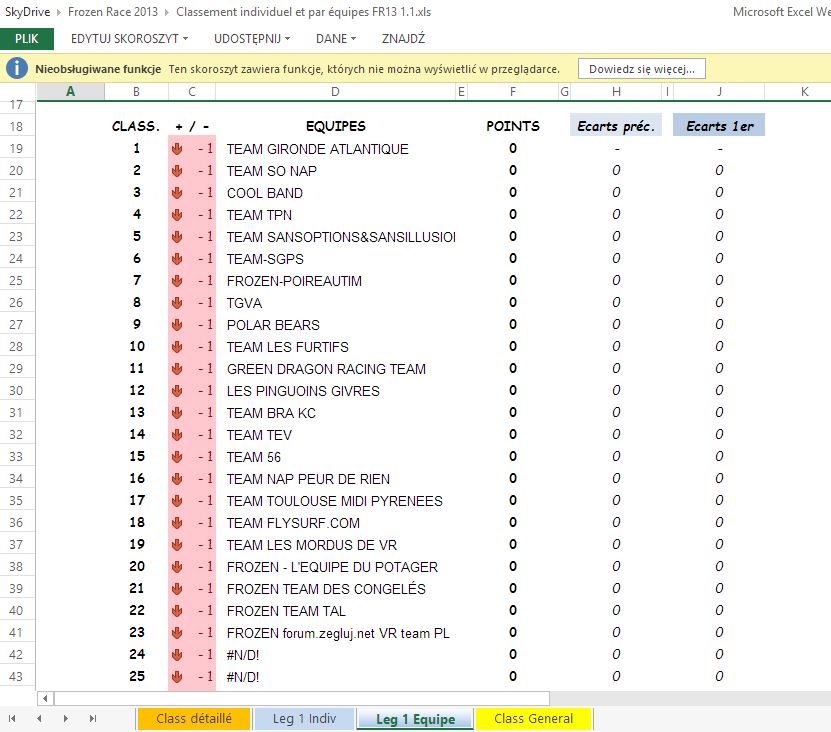Open DANE dropdown menu
Image resolution: width=831 pixels, height=732 pixels.
[336, 39]
